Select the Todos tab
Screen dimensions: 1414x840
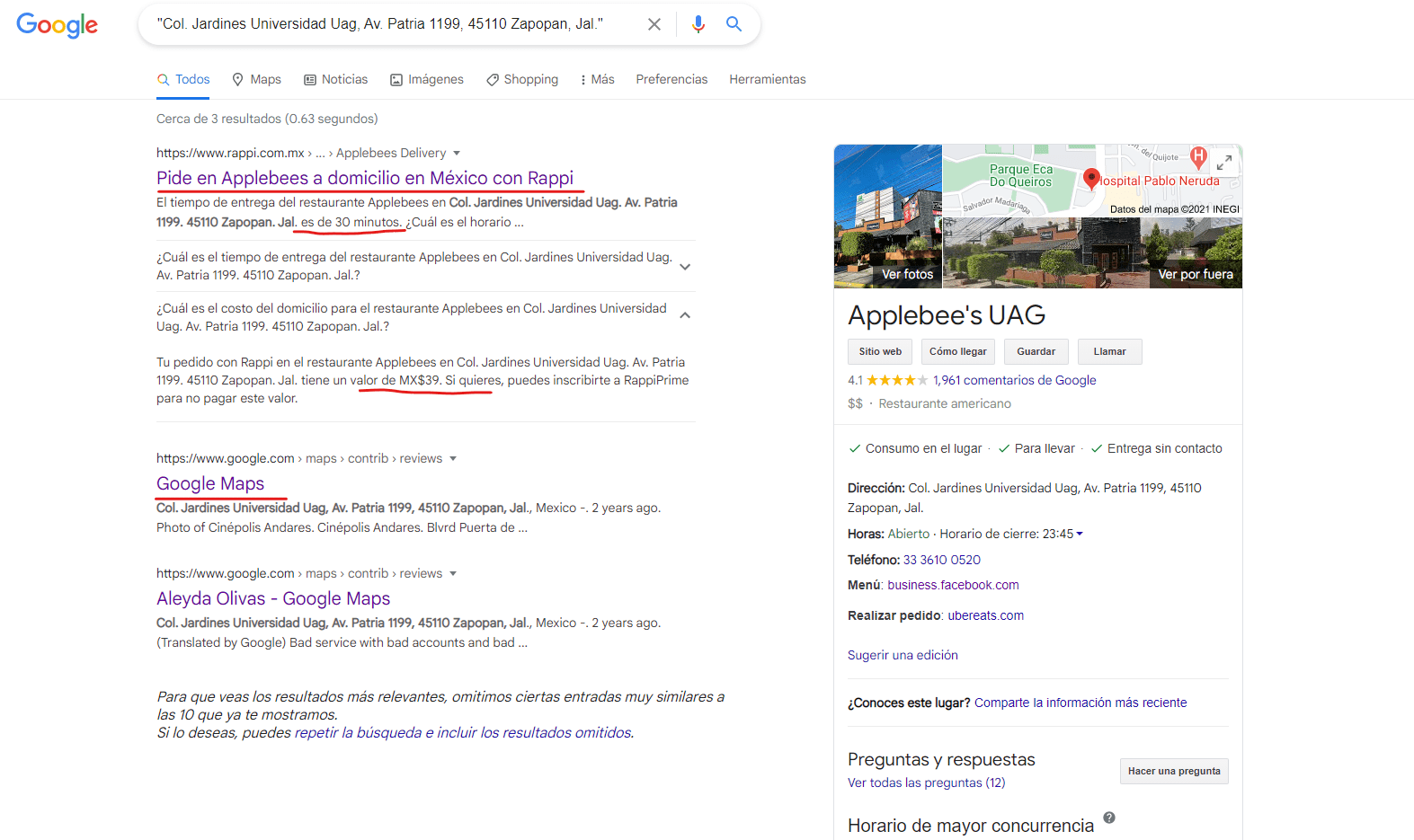coord(183,79)
